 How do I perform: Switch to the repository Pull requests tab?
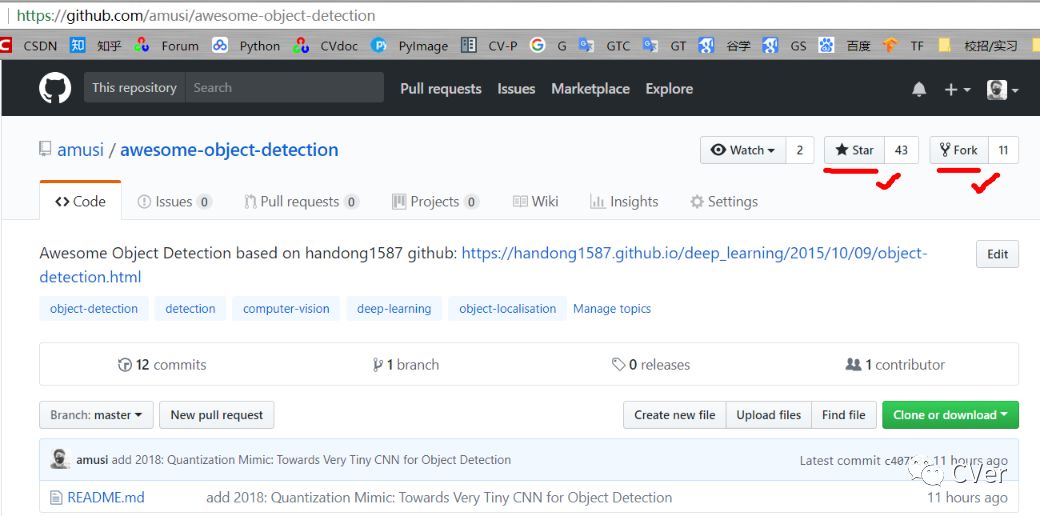coord(302,202)
